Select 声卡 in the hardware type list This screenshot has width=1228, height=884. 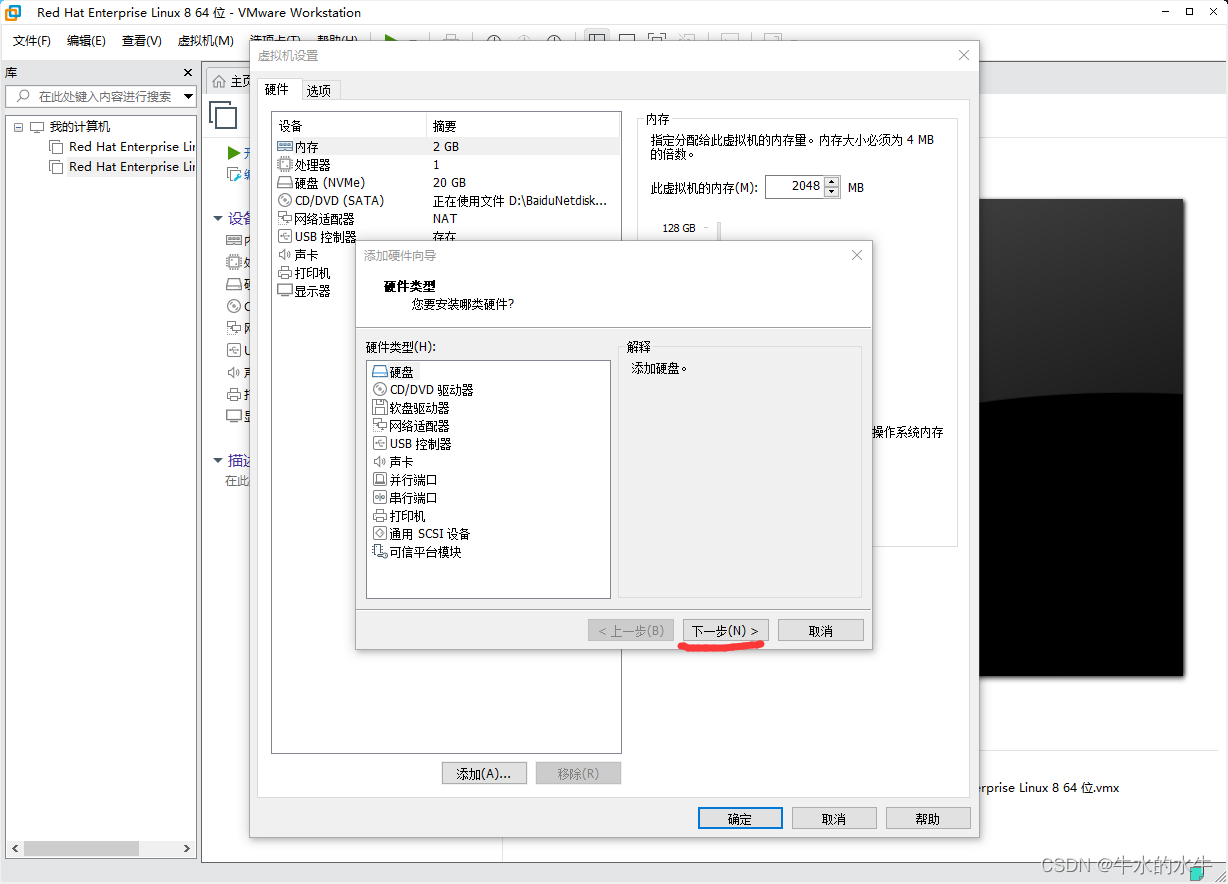[x=393, y=462]
